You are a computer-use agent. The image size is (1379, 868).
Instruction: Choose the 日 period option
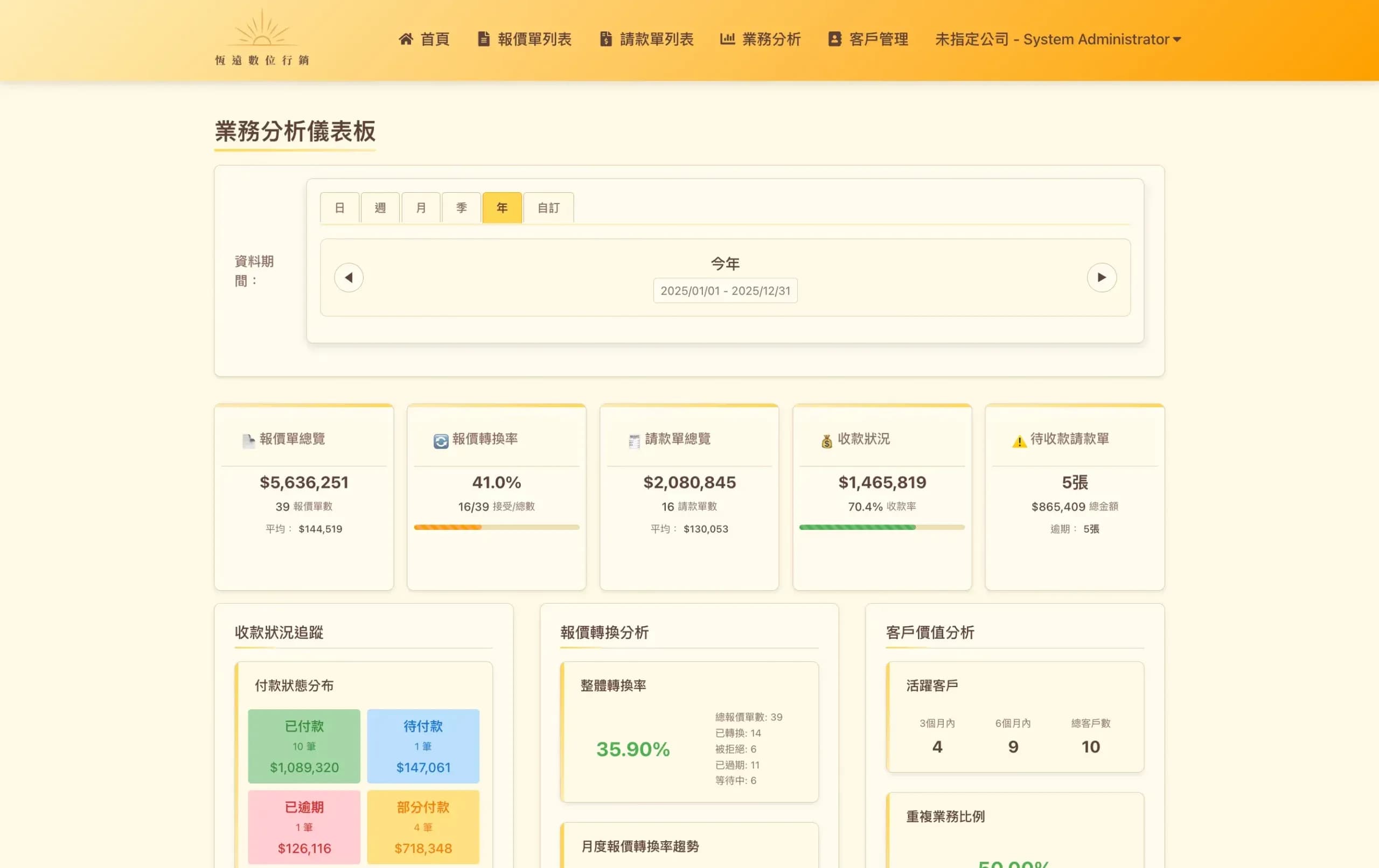click(339, 208)
